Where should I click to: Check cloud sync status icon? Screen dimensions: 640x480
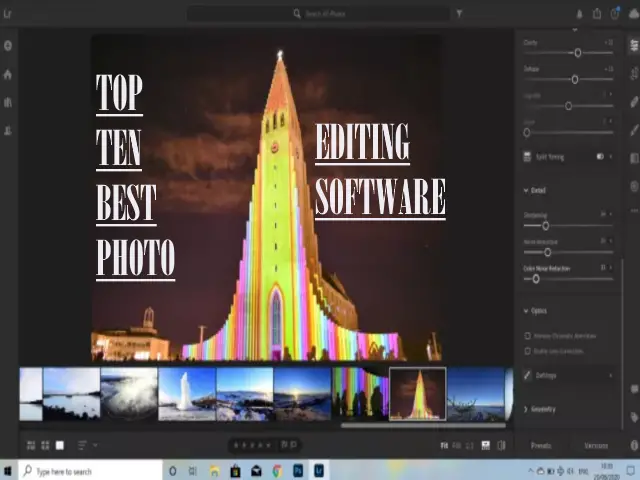click(633, 14)
